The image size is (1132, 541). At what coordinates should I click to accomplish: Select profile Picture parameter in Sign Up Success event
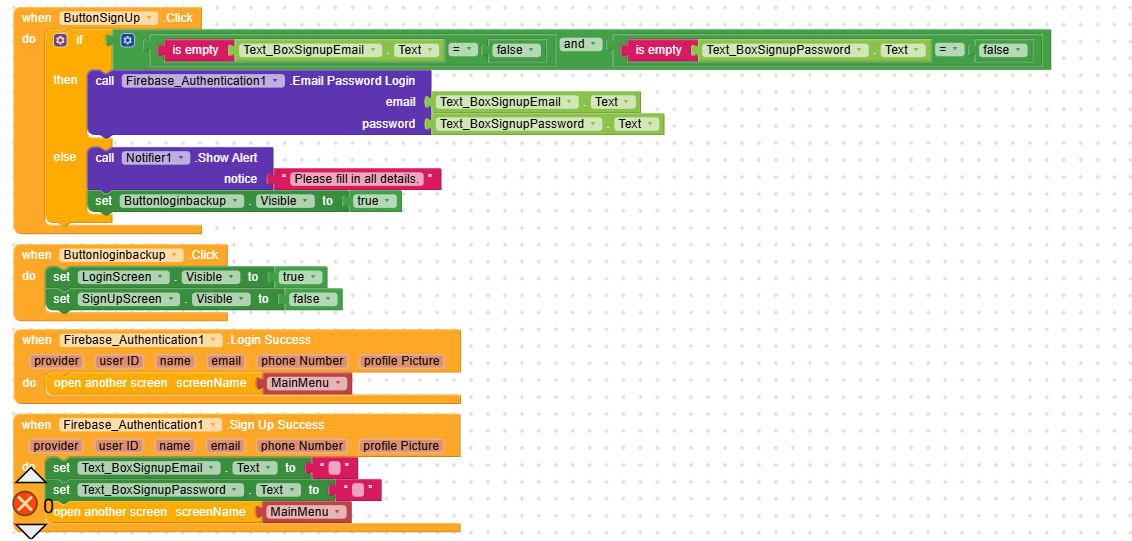point(401,446)
